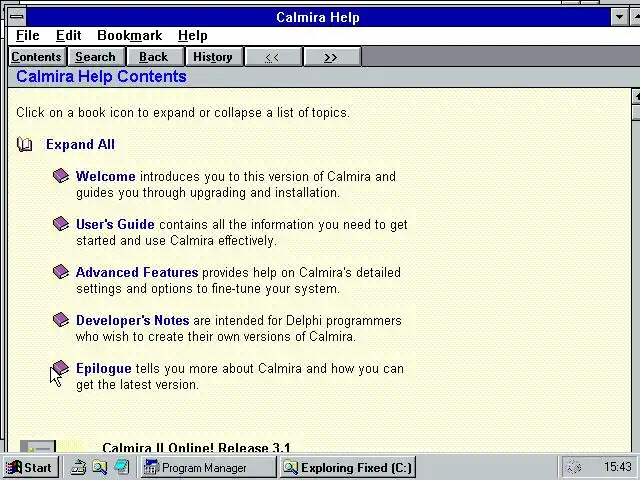
Task: Expand the Welcome book icon
Action: coord(61,176)
